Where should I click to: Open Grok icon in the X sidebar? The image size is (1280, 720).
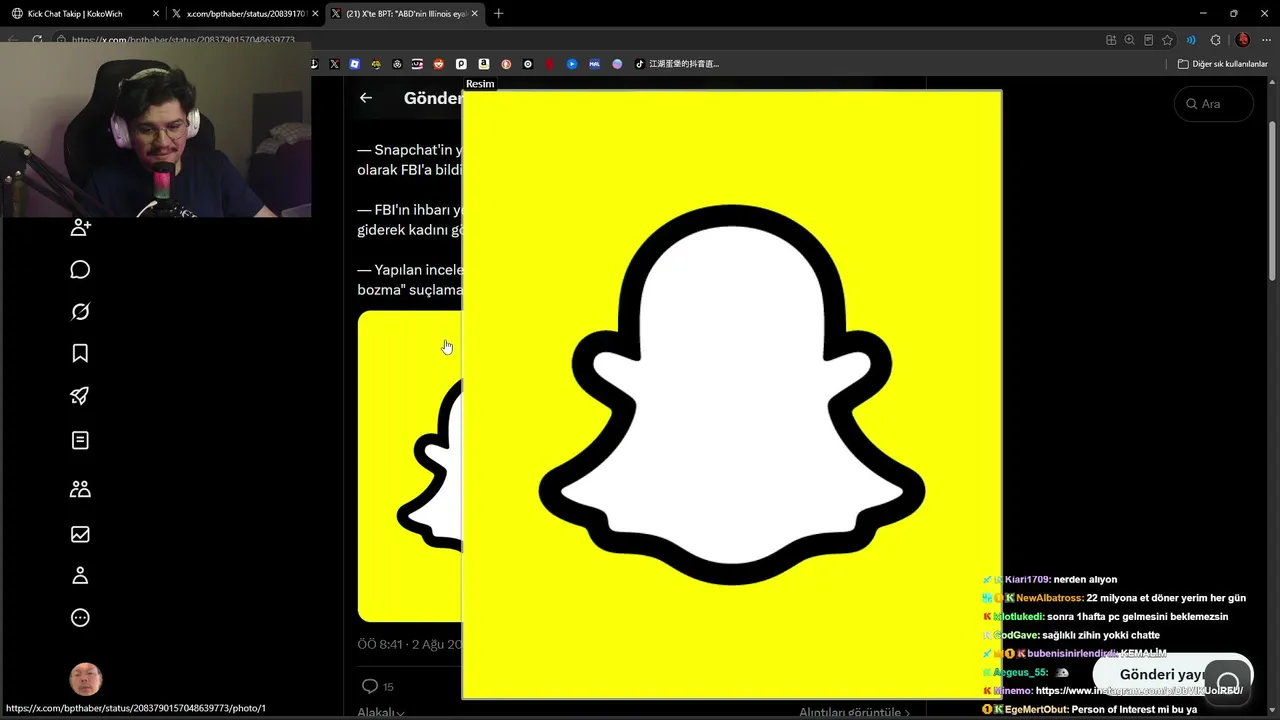(x=81, y=312)
